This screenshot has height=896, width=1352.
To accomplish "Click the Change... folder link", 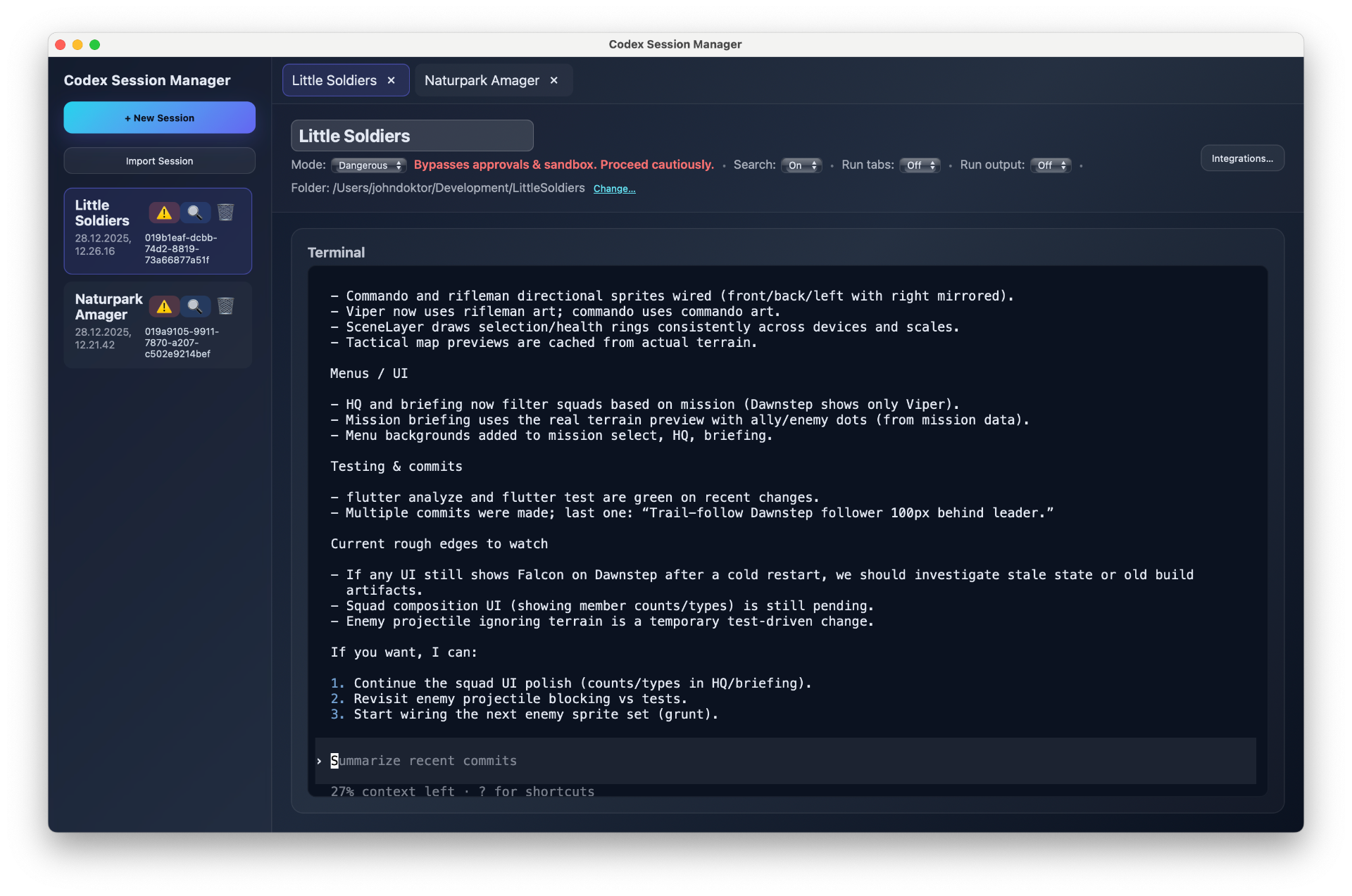I will 614,189.
